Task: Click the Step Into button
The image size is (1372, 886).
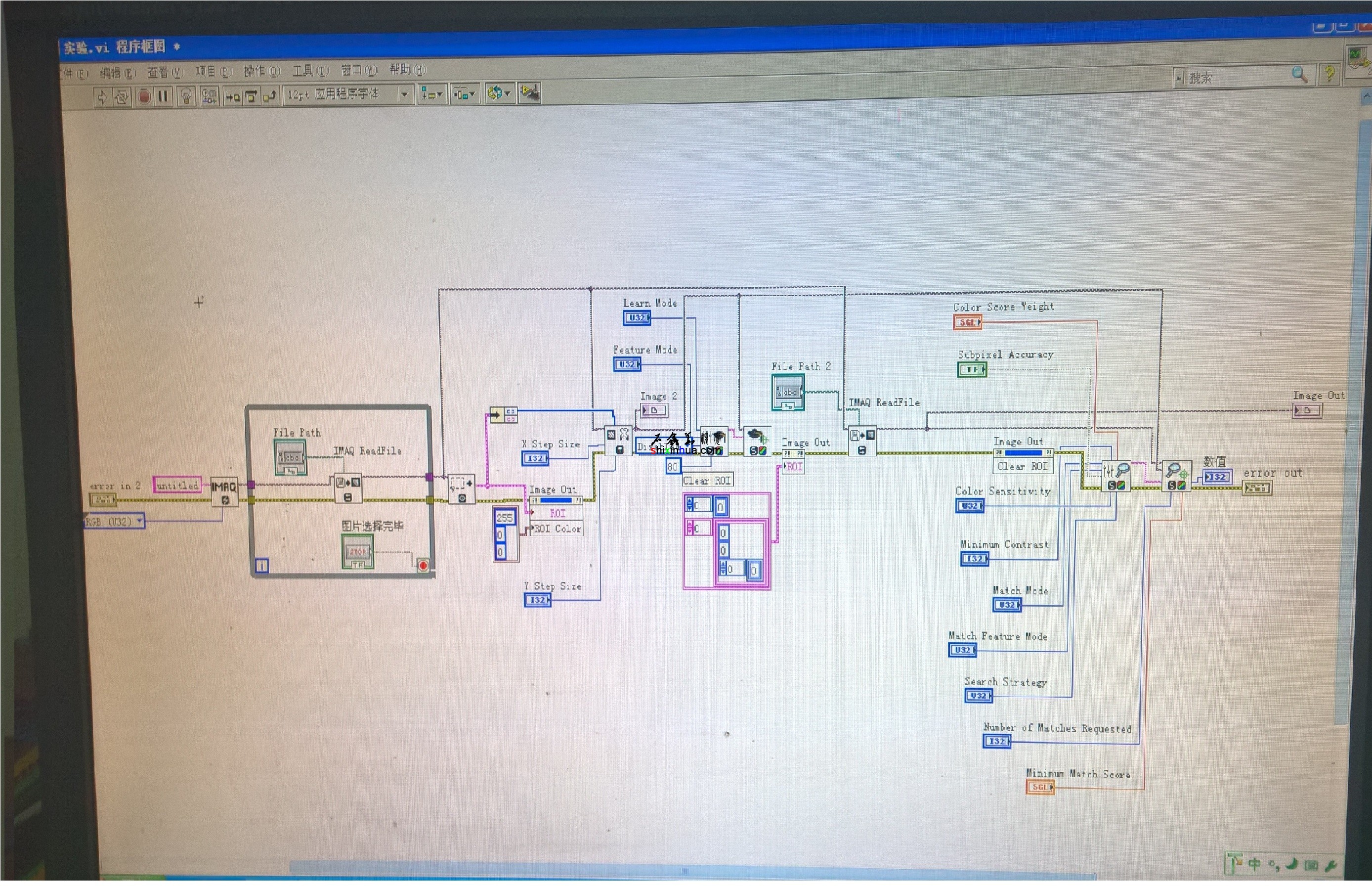Action: 232,95
